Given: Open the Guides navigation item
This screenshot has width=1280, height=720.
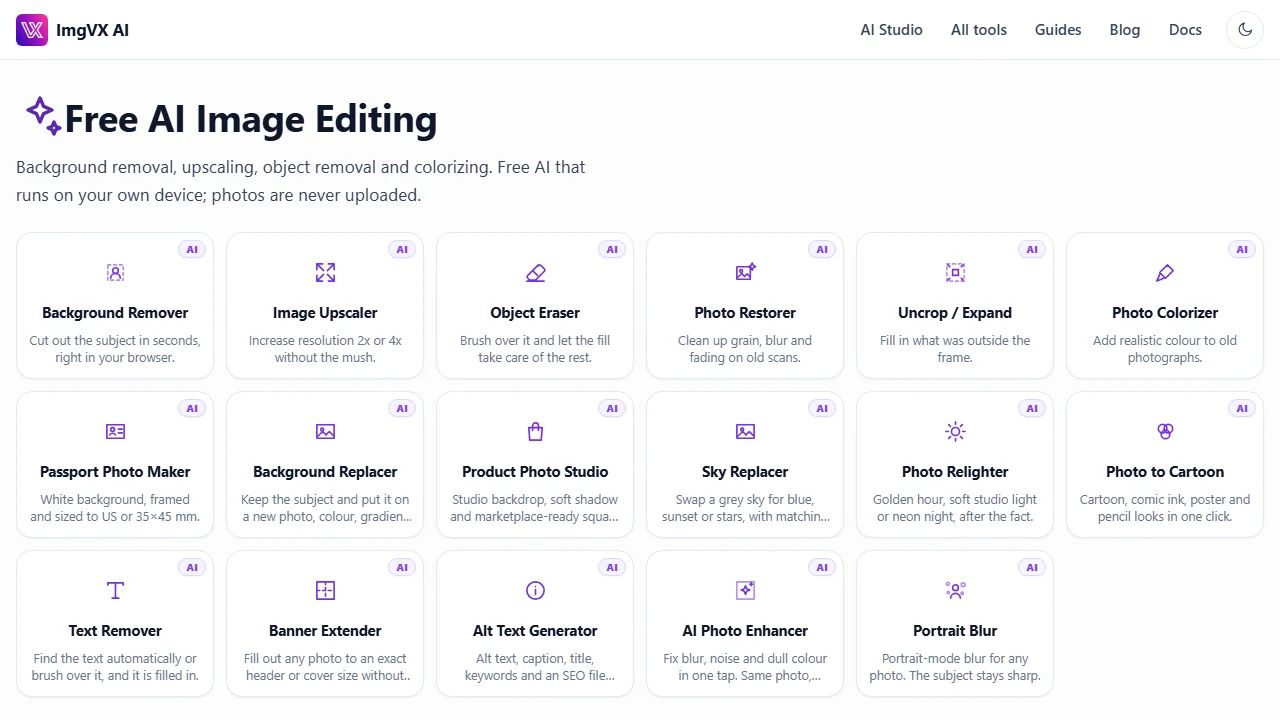Looking at the screenshot, I should (x=1058, y=30).
